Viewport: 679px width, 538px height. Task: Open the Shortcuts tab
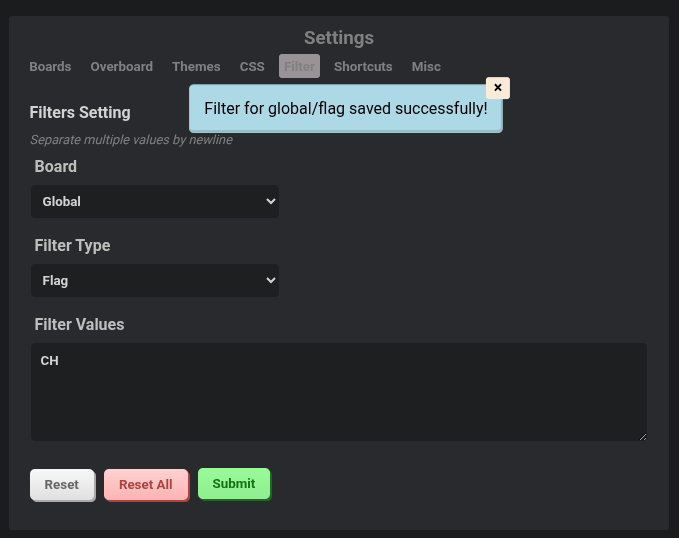[x=363, y=67]
